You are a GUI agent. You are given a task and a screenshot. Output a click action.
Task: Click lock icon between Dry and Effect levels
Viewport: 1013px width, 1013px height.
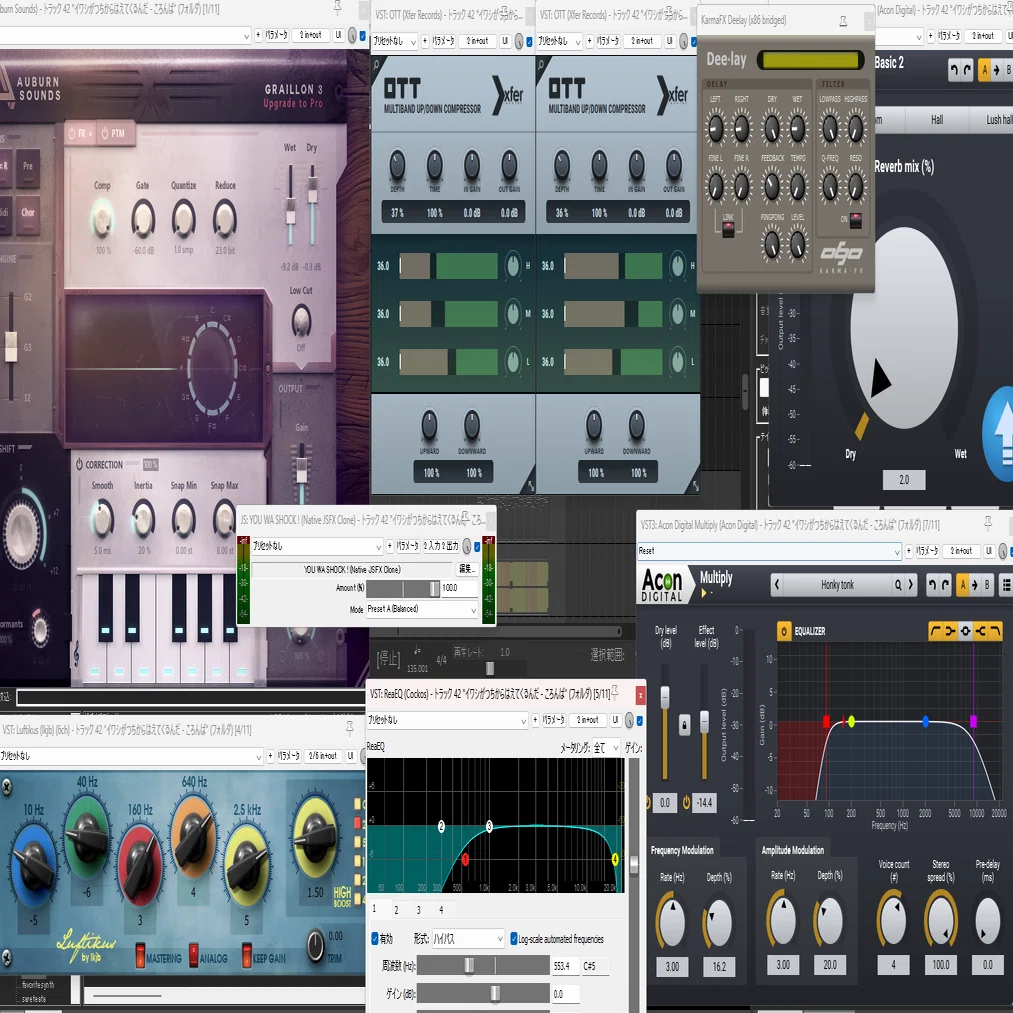pos(684,725)
